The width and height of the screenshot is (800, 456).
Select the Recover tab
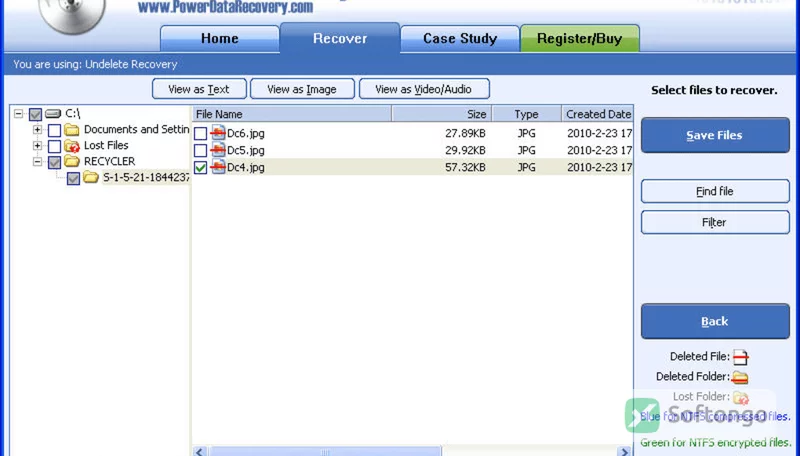click(340, 38)
